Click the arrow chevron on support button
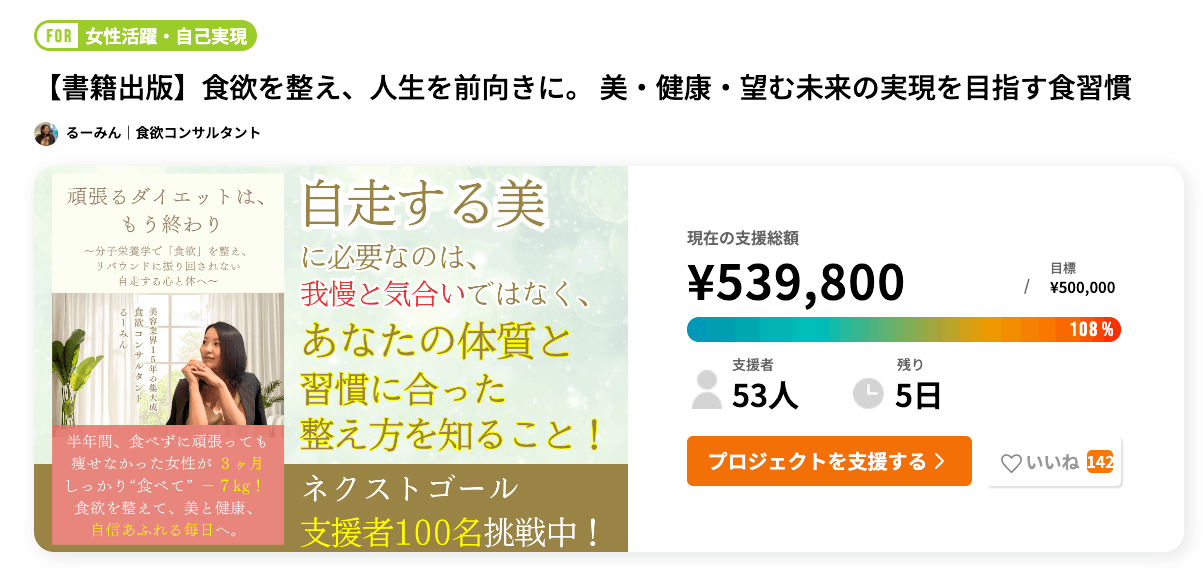The image size is (1203, 577). [x=939, y=461]
